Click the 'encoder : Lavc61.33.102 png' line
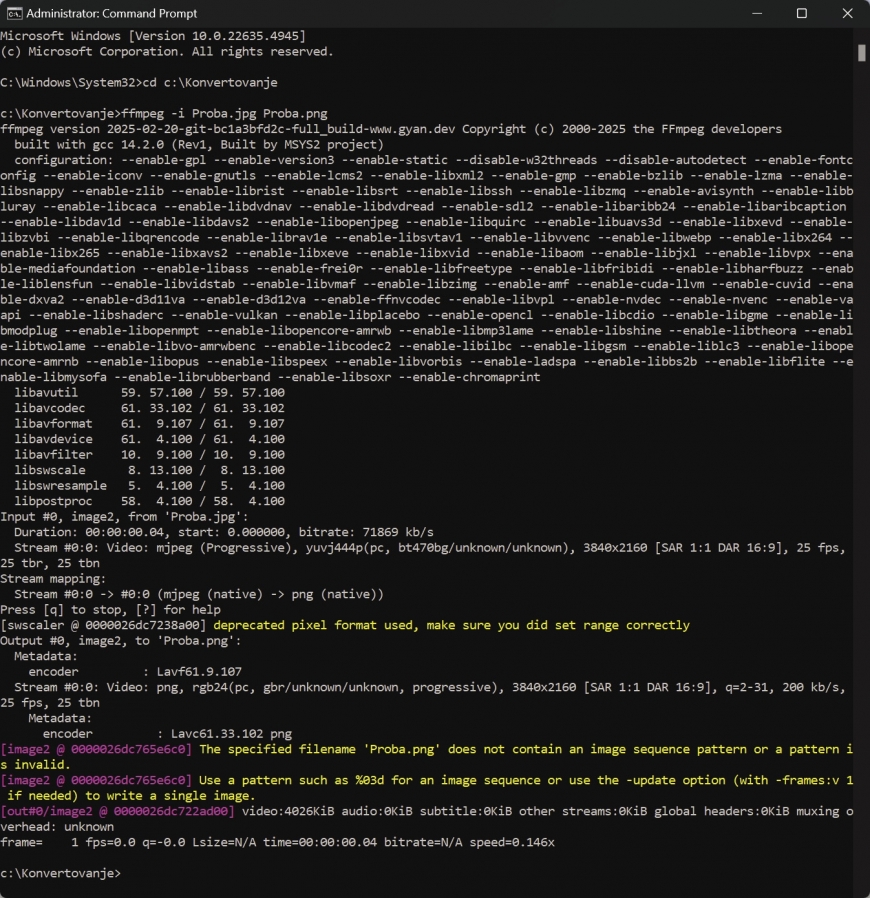 (x=167, y=734)
